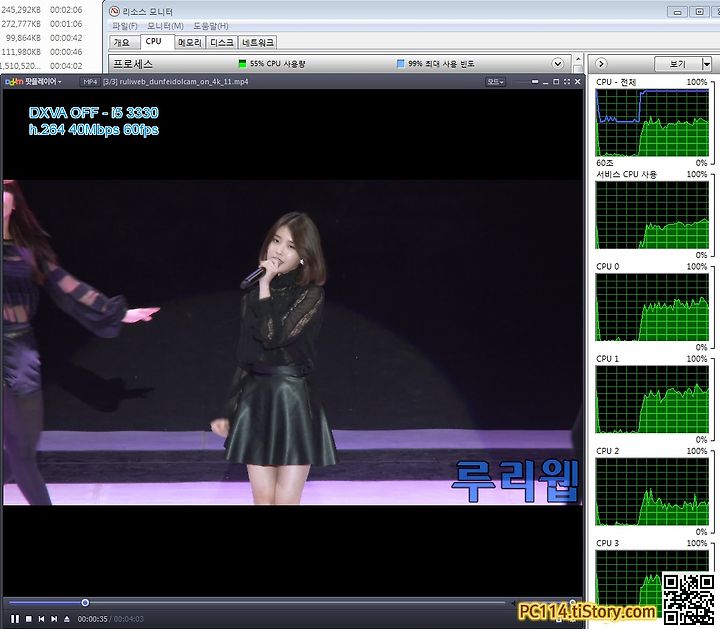
Task: Click the CPU 1 graph
Action: [652, 399]
